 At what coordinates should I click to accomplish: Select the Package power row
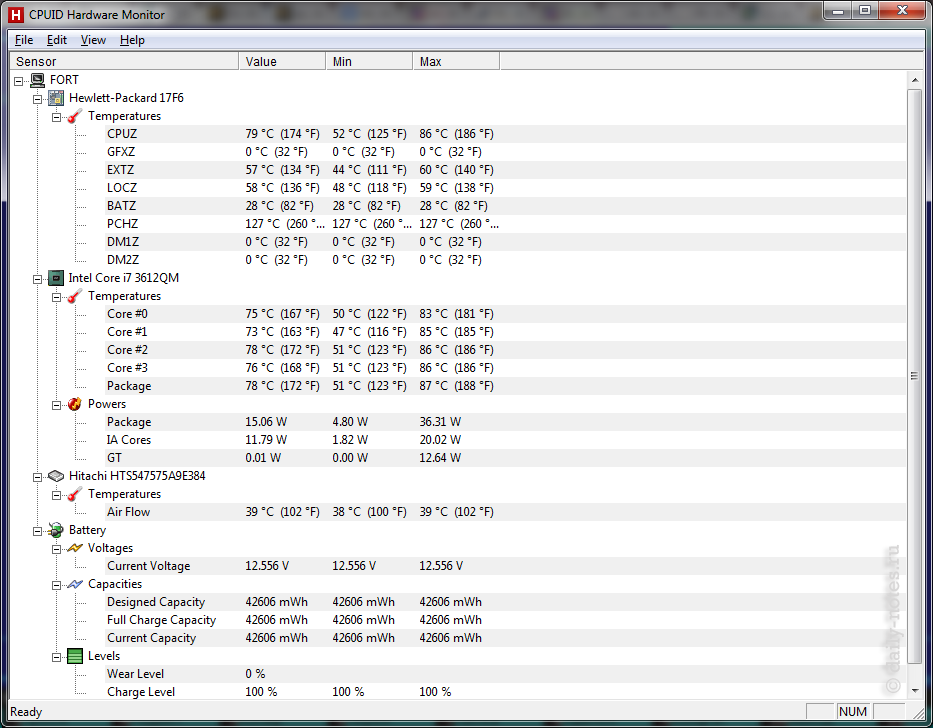[129, 422]
